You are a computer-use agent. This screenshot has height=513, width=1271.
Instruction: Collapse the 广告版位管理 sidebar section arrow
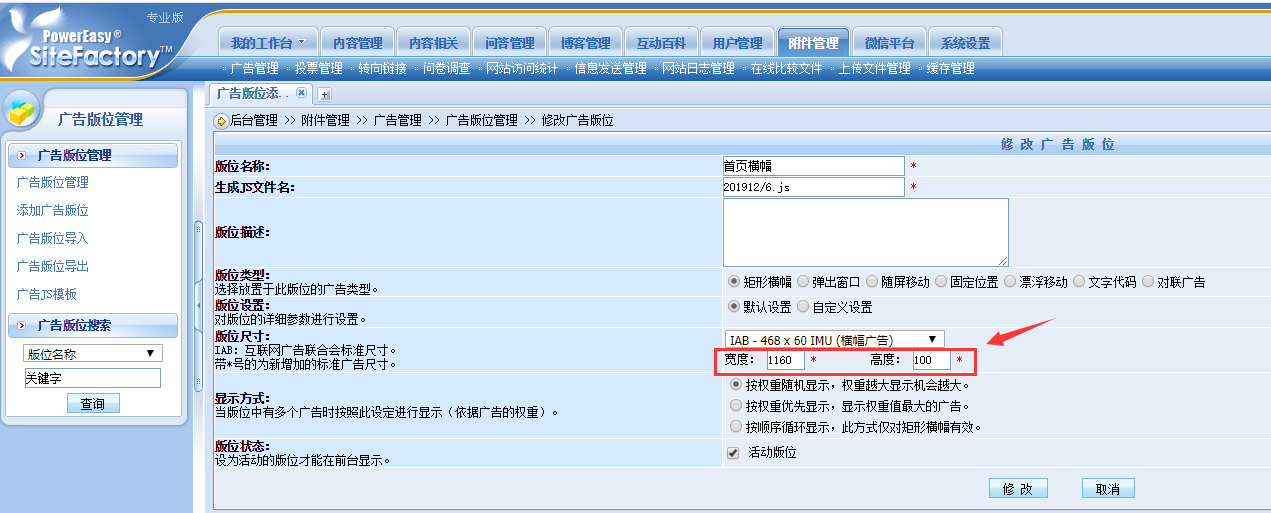[x=22, y=156]
